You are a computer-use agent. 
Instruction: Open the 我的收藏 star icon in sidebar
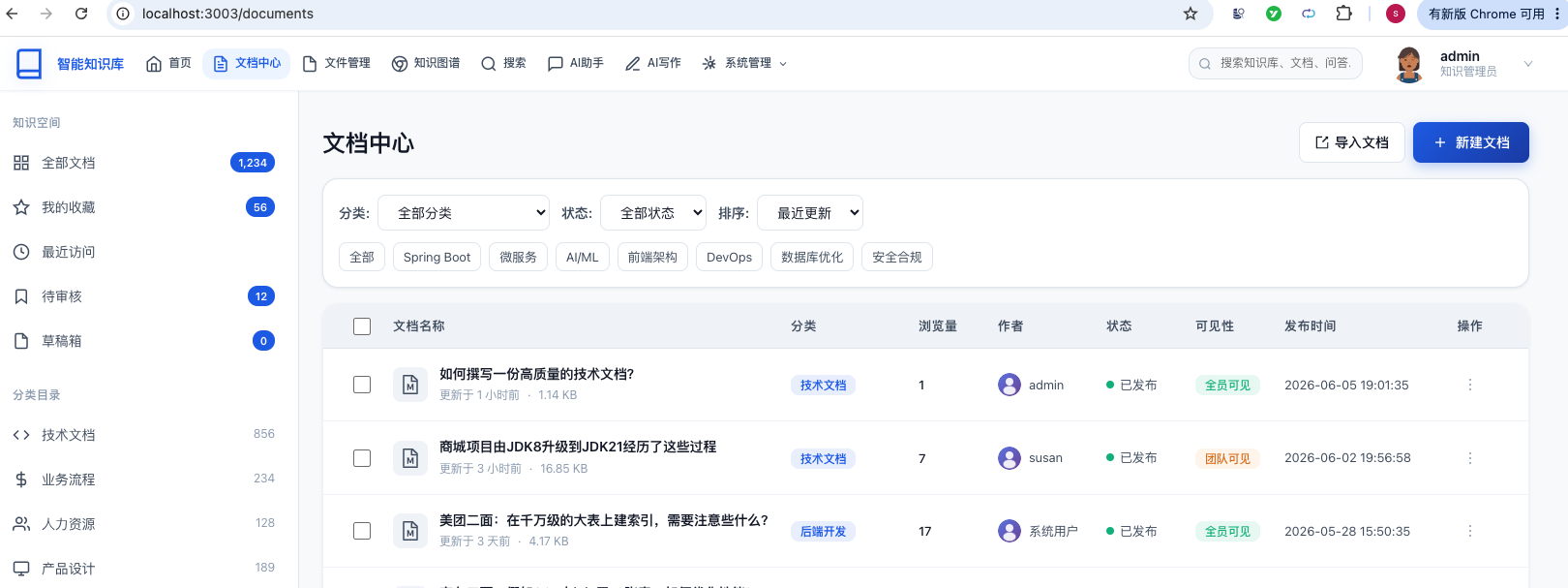coord(21,207)
